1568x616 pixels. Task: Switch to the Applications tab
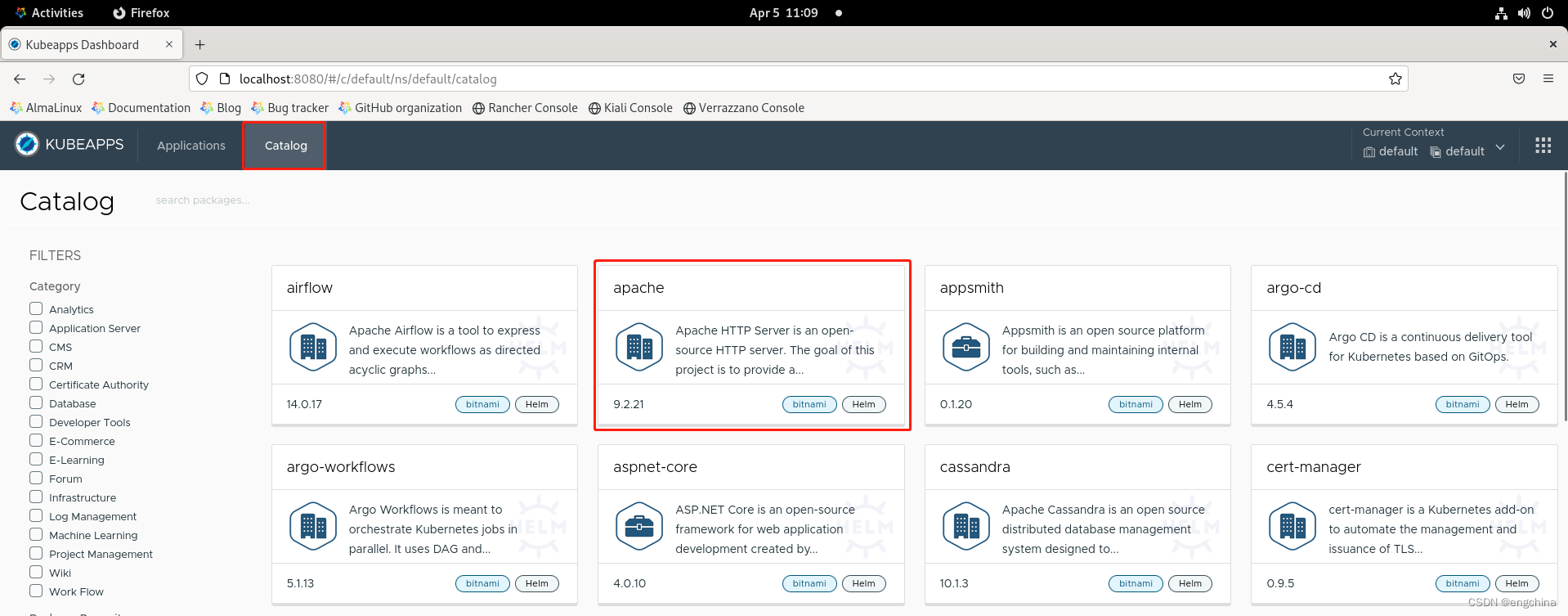[191, 146]
